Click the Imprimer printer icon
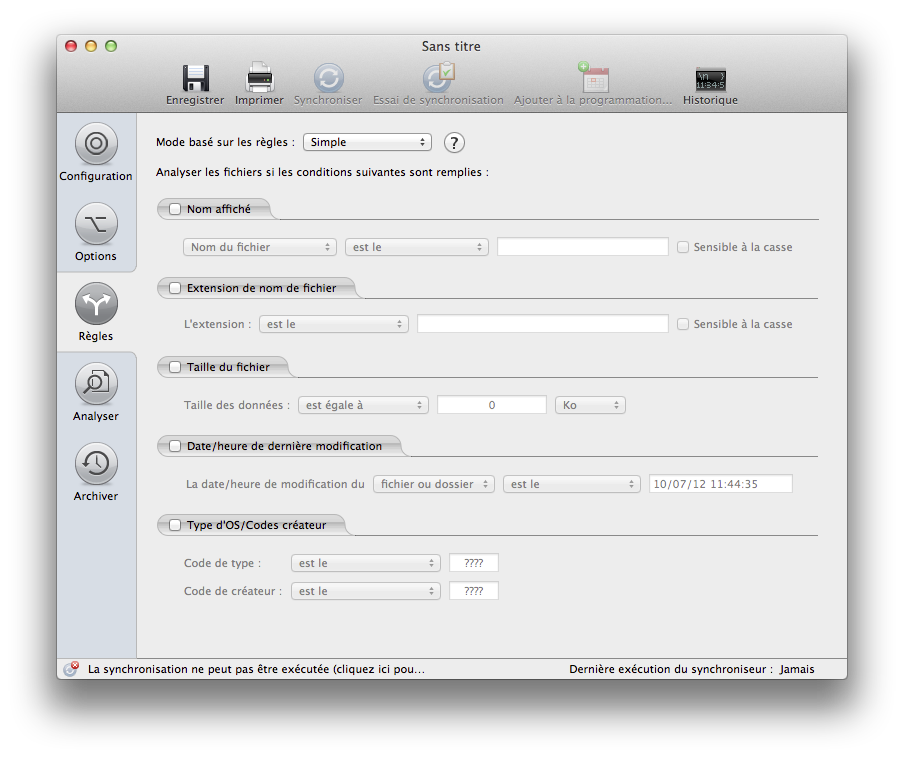The width and height of the screenshot is (904, 758). coord(259,78)
